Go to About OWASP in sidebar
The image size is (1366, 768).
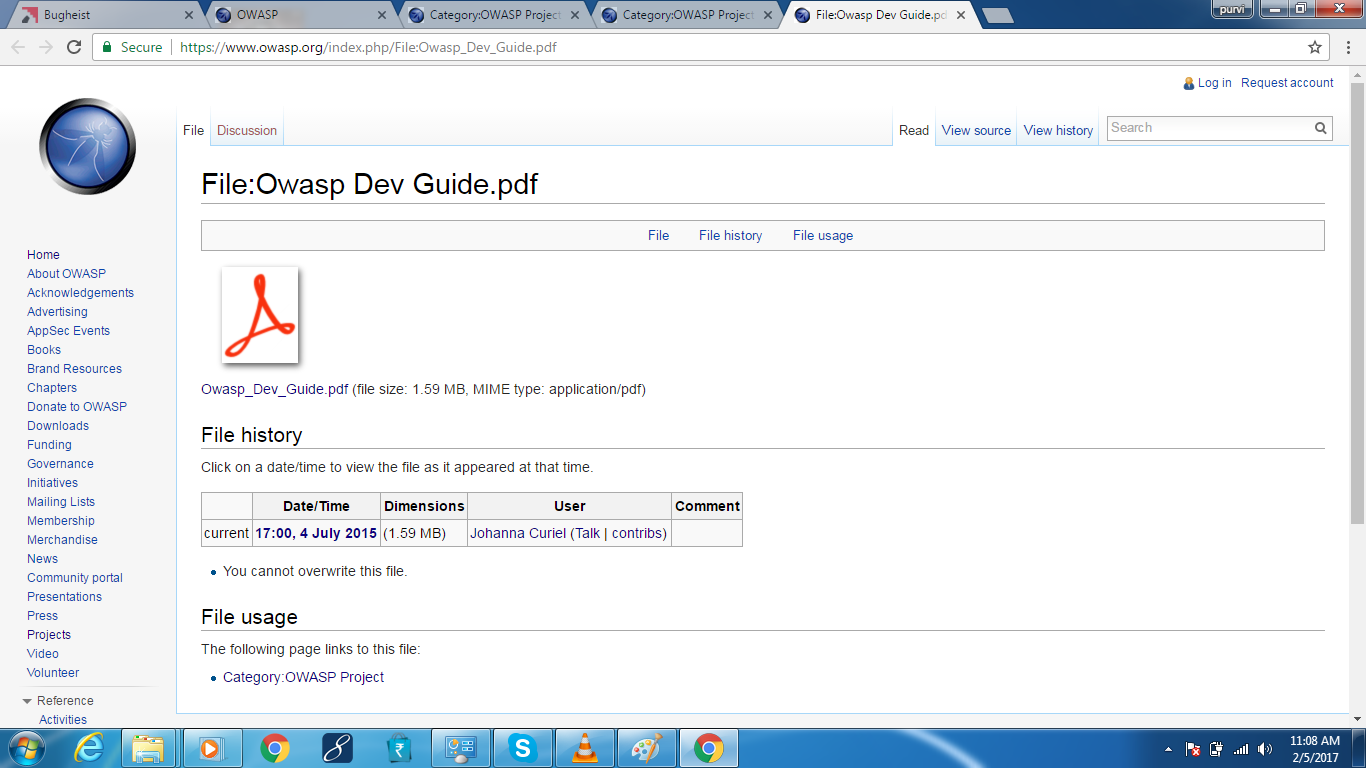tap(66, 274)
